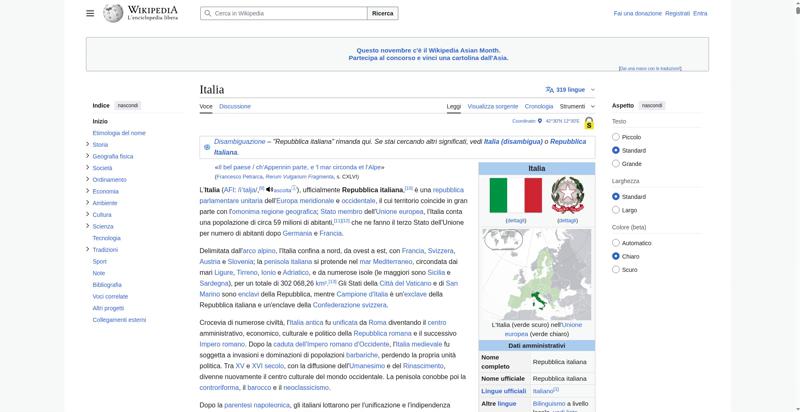Open the Strumenti dropdown menu
800x412 pixels.
click(x=575, y=106)
